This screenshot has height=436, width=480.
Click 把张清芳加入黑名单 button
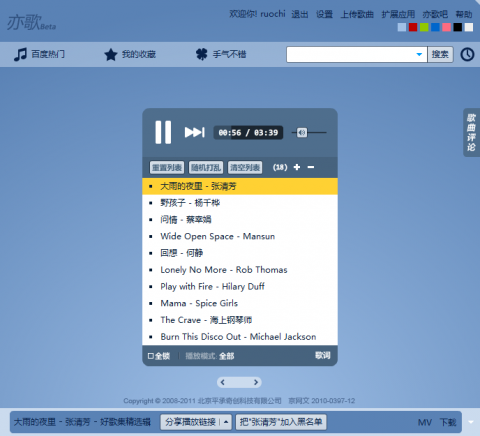click(281, 422)
